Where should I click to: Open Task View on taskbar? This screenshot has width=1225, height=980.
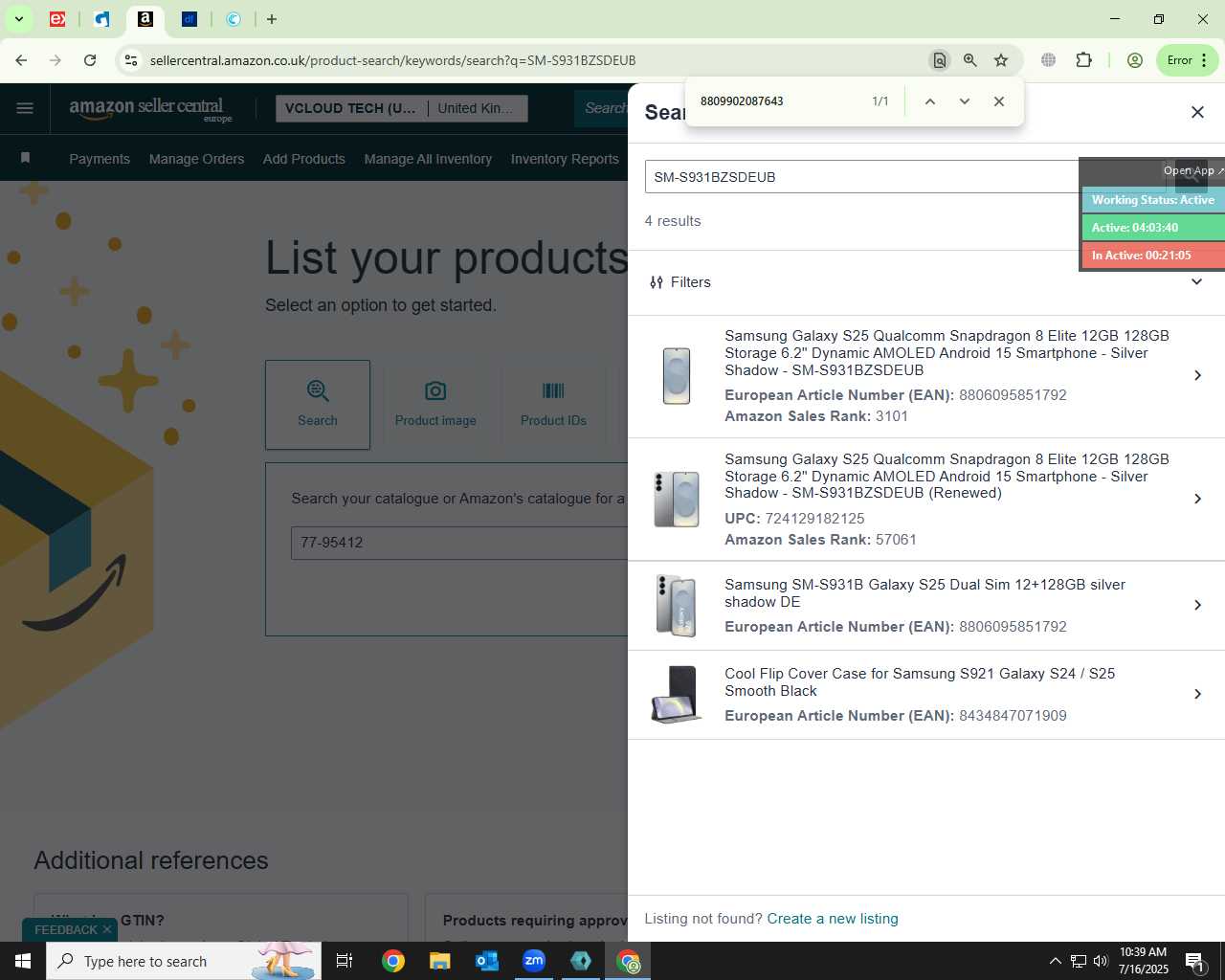(345, 961)
